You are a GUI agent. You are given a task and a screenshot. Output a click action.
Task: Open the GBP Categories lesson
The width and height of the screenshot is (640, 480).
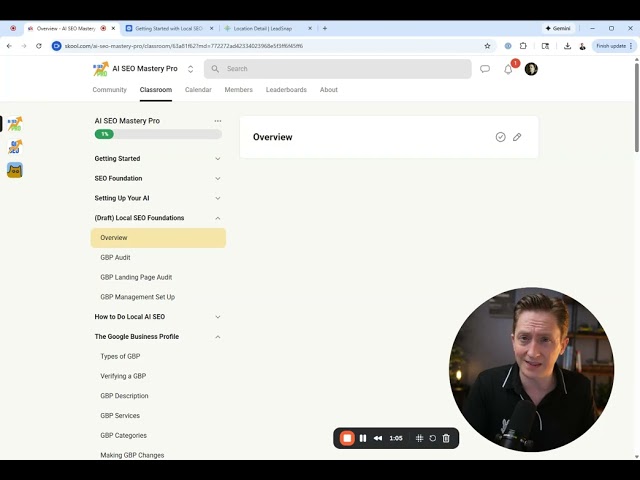pos(123,436)
